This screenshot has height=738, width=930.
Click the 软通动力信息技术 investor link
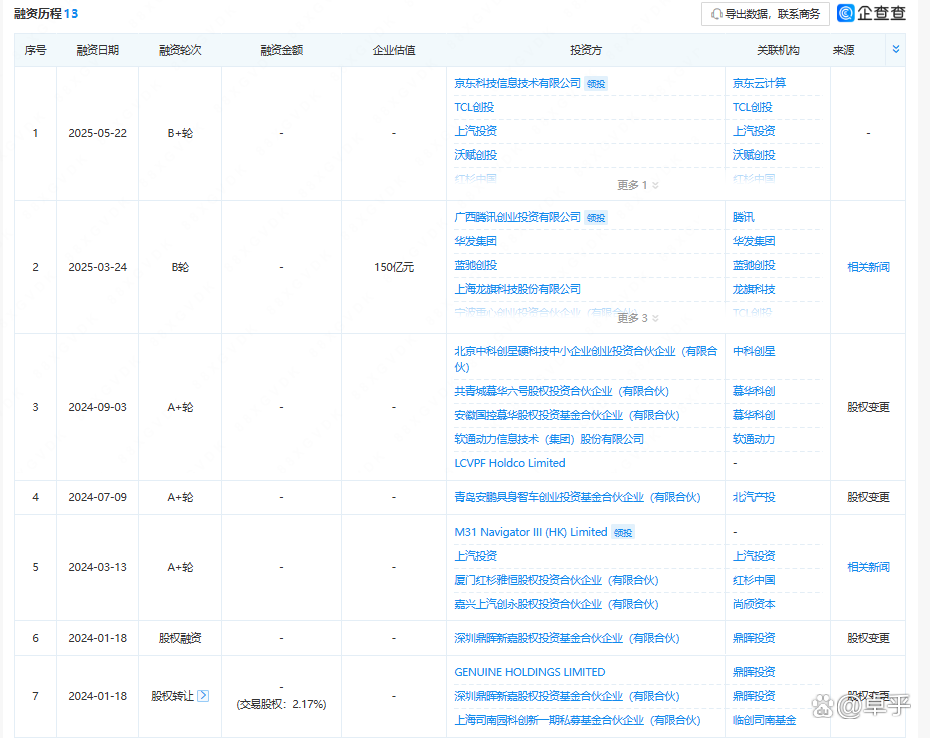[548, 439]
